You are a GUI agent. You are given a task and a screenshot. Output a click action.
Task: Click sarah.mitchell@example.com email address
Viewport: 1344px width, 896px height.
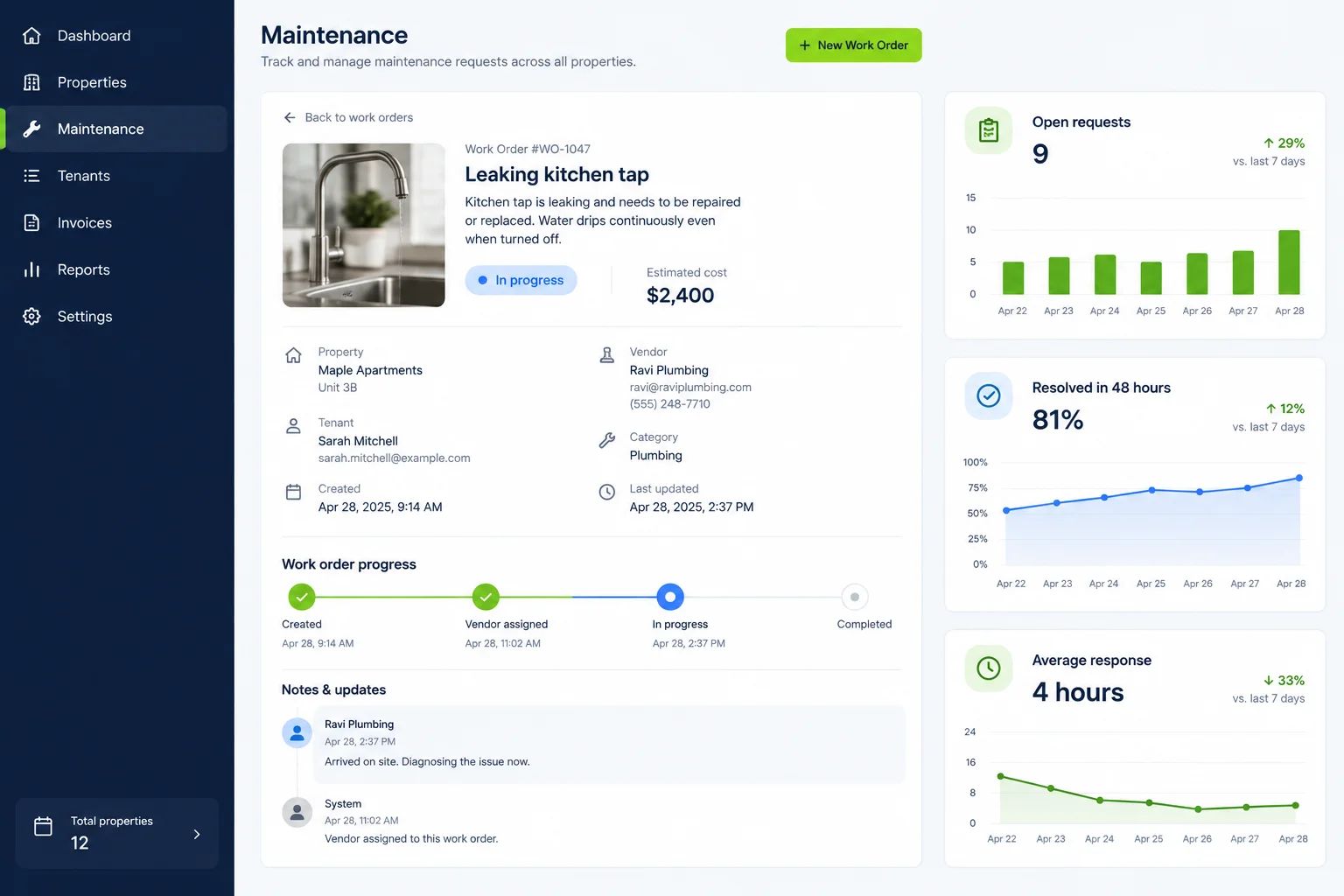395,458
